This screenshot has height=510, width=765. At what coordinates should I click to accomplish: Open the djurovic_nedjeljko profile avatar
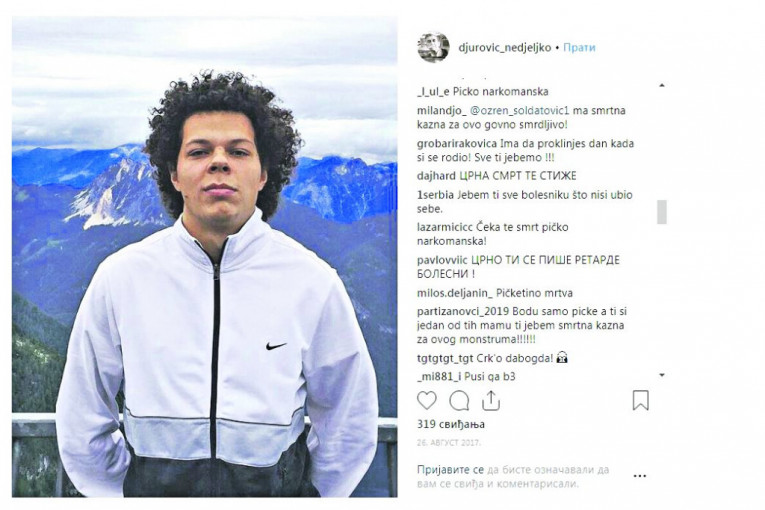(x=433, y=47)
